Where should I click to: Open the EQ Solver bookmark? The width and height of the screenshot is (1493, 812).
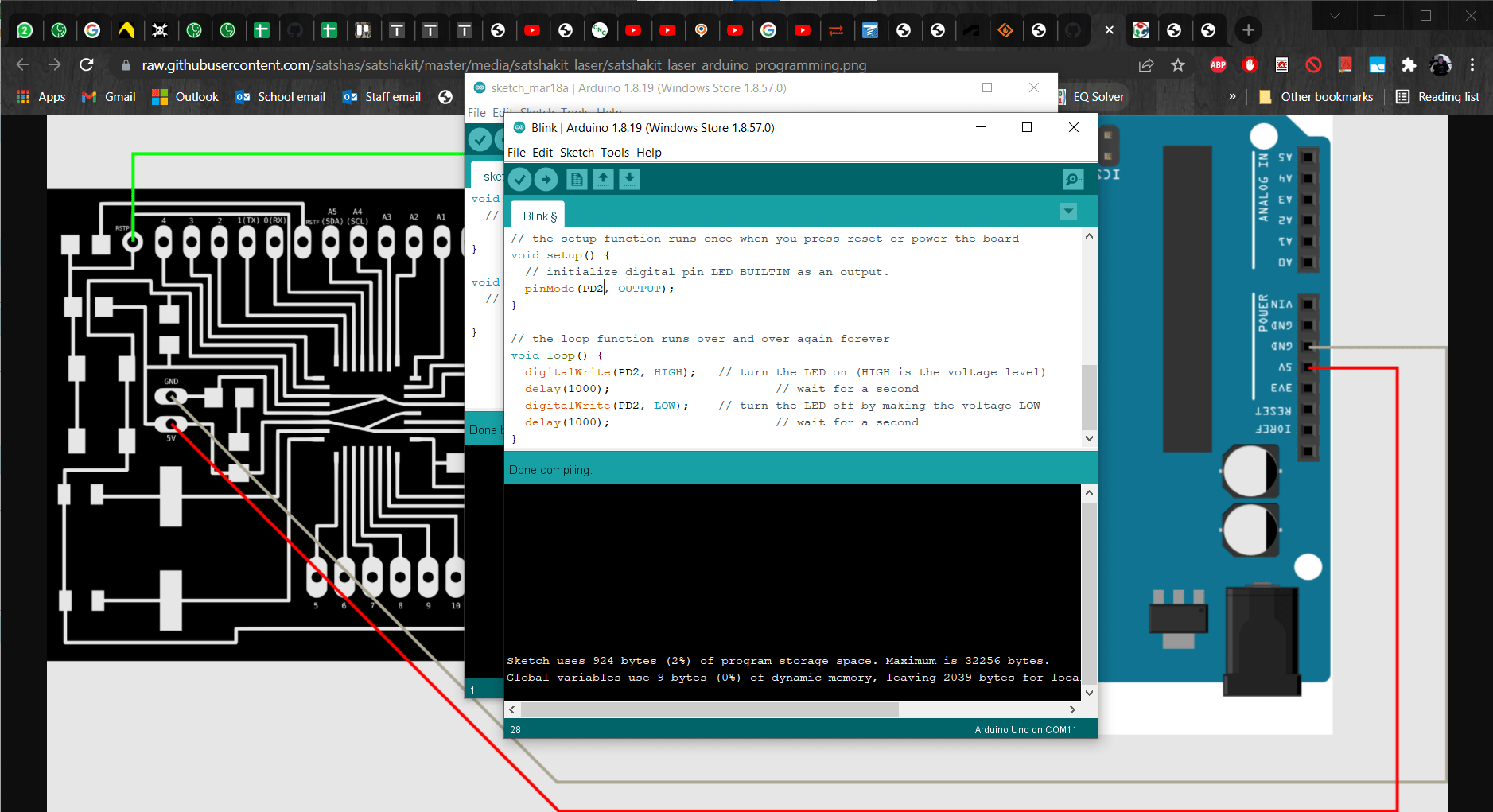click(1093, 97)
